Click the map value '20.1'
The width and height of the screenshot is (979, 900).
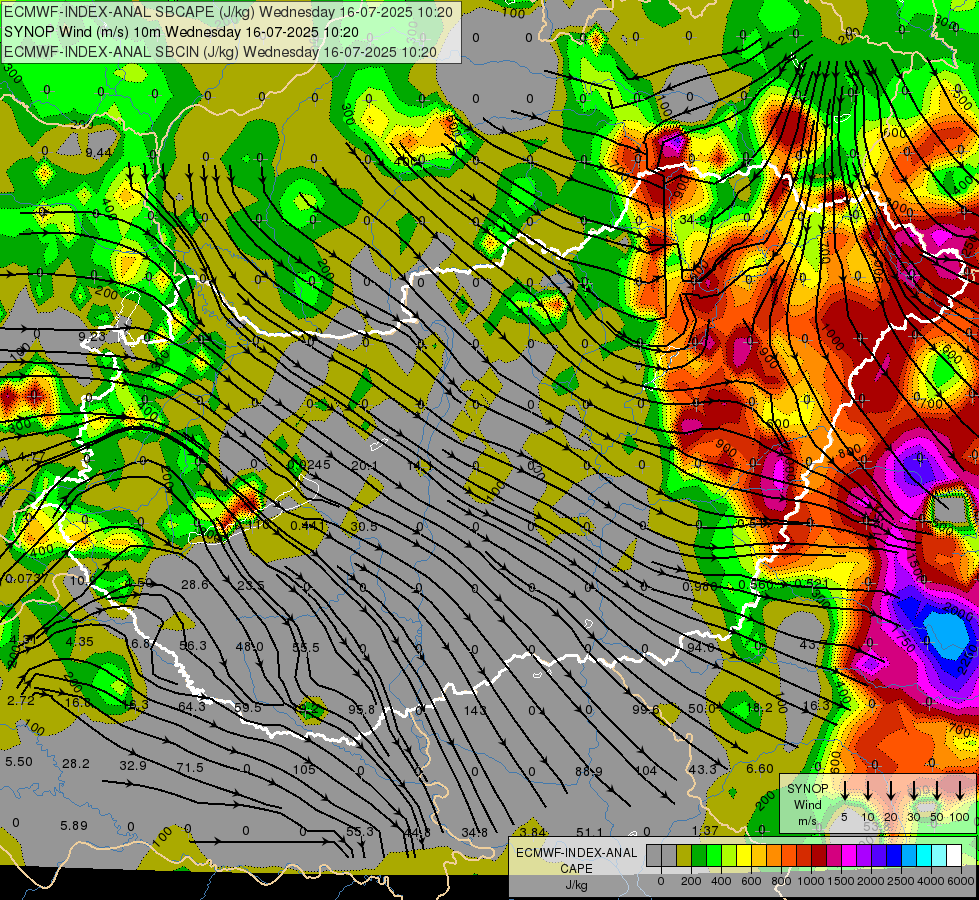(x=365, y=465)
